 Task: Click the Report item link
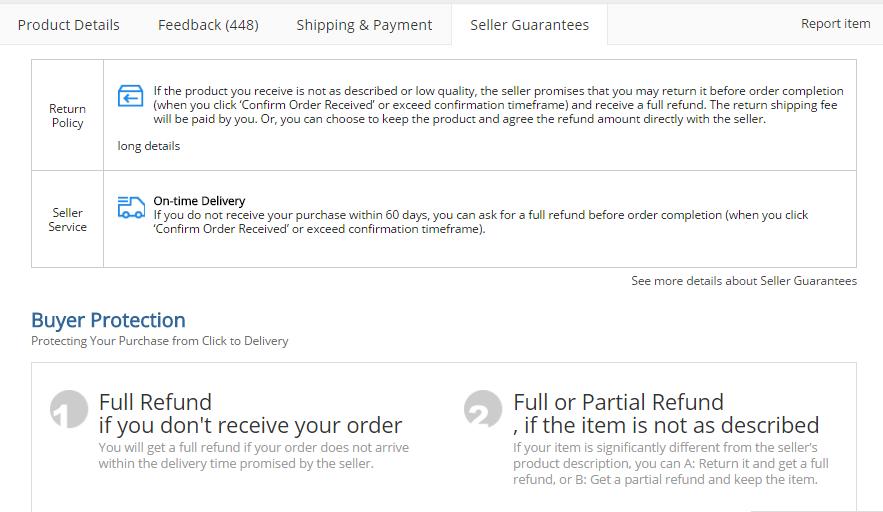836,24
